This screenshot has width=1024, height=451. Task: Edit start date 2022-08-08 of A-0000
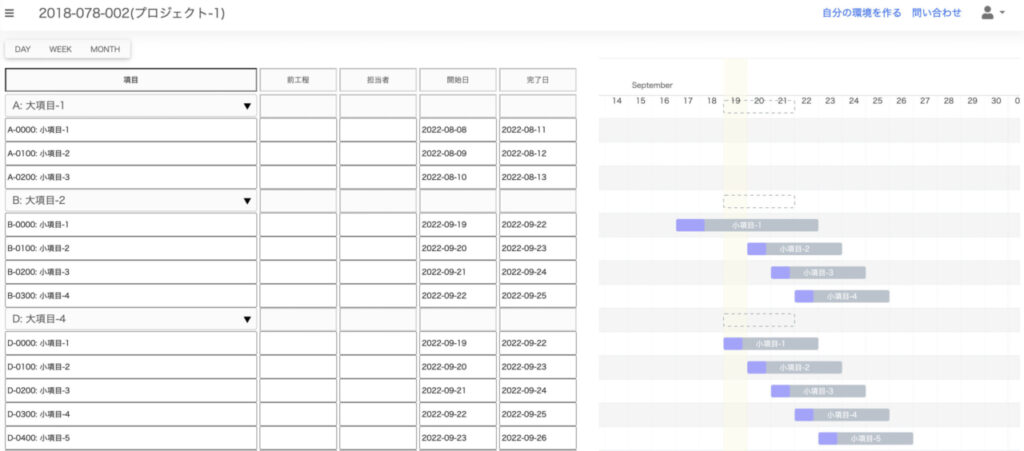click(458, 130)
